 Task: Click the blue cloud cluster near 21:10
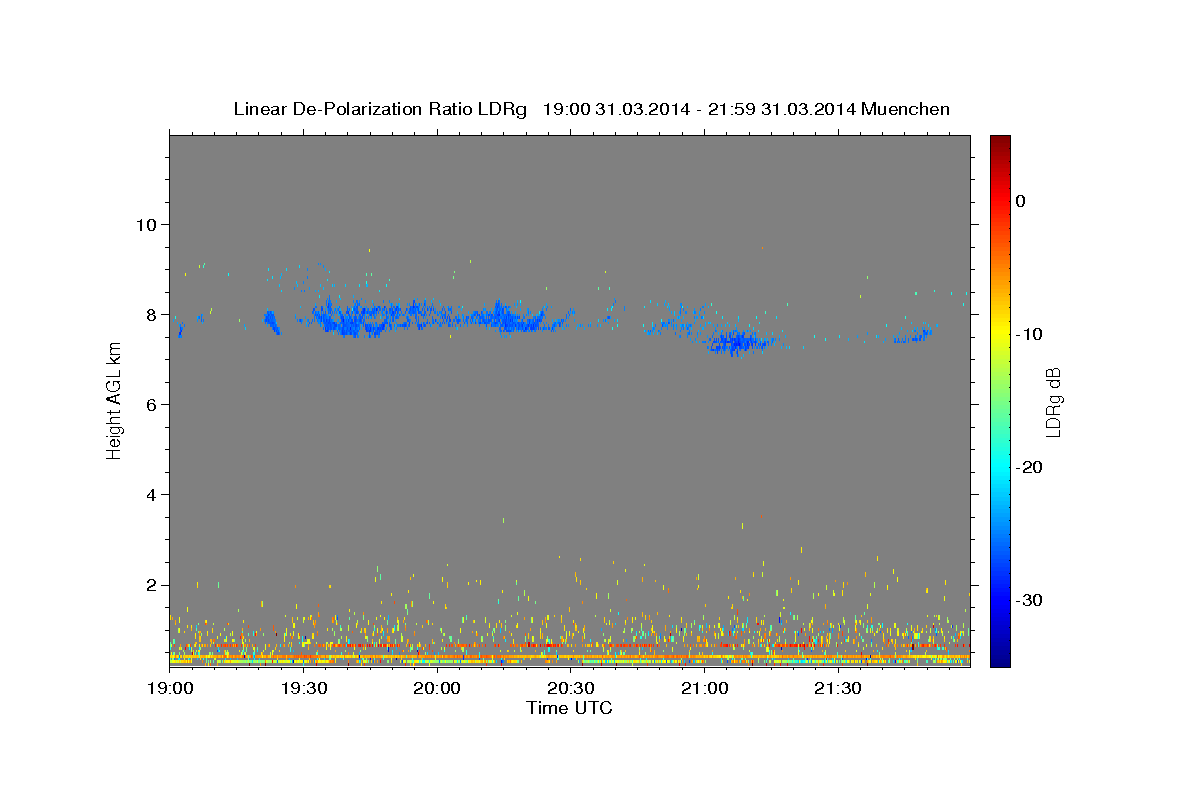(x=738, y=342)
